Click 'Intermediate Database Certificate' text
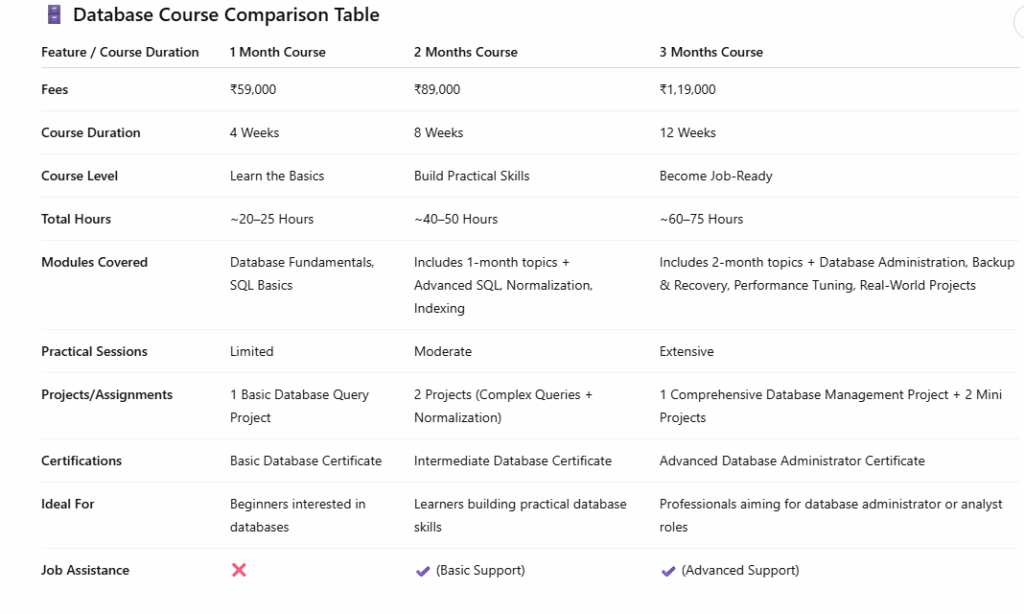 point(512,461)
